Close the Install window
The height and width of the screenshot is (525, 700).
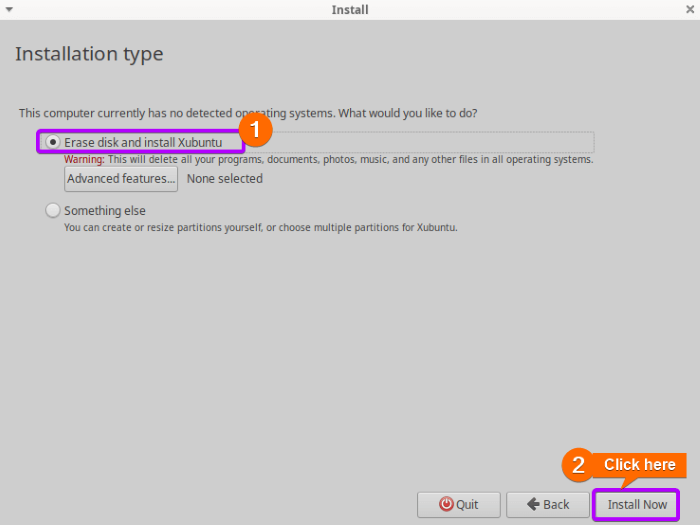690,9
